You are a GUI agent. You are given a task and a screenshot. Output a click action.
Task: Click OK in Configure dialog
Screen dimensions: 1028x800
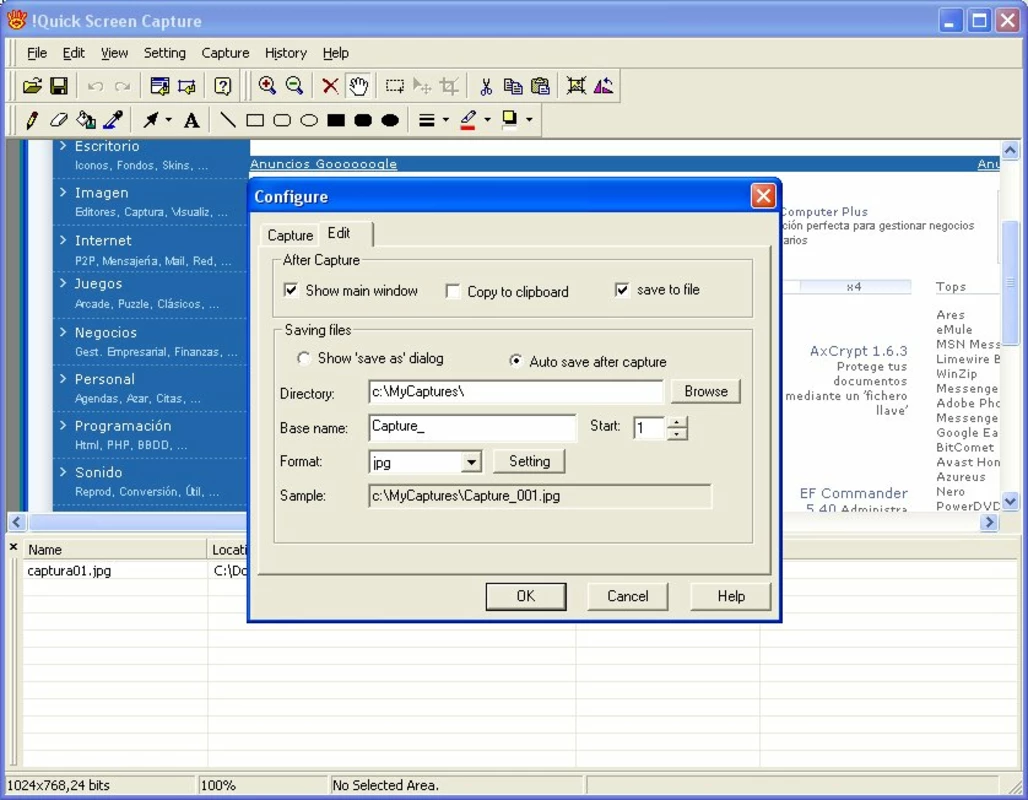click(526, 597)
